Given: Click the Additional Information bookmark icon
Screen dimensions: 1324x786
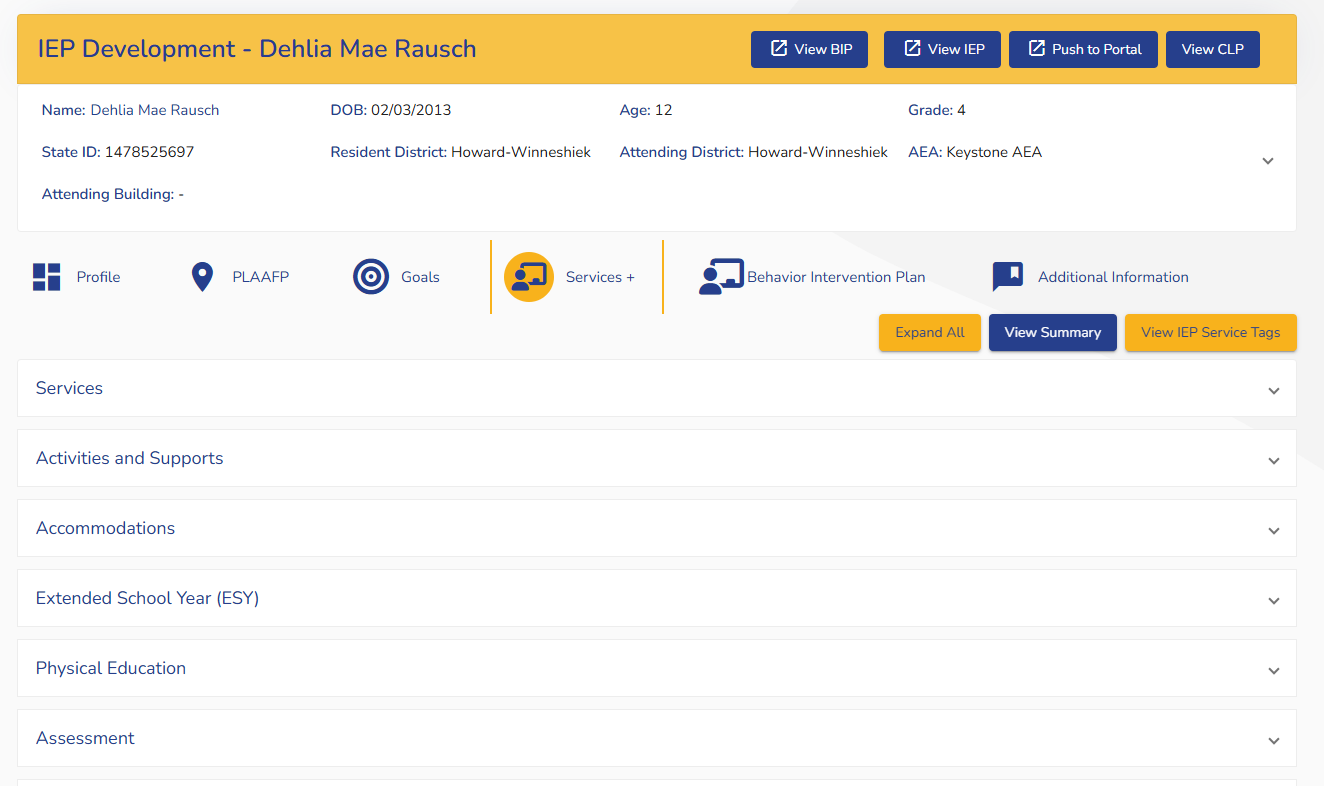Looking at the screenshot, I should pyautogui.click(x=1007, y=277).
